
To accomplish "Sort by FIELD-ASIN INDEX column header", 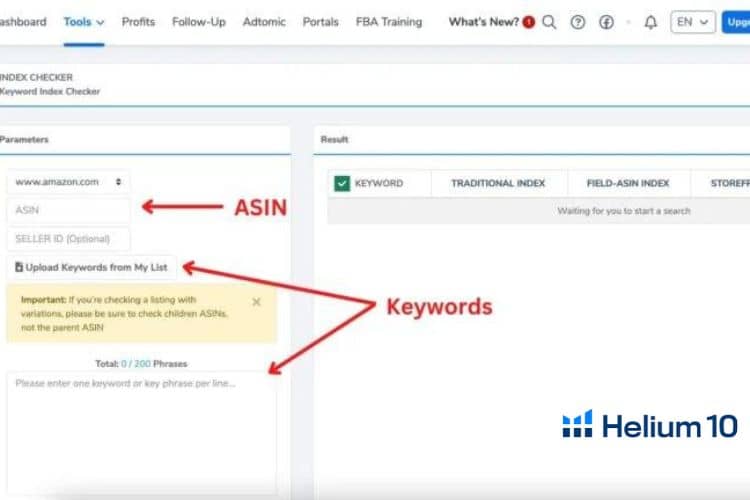I will [x=628, y=183].
